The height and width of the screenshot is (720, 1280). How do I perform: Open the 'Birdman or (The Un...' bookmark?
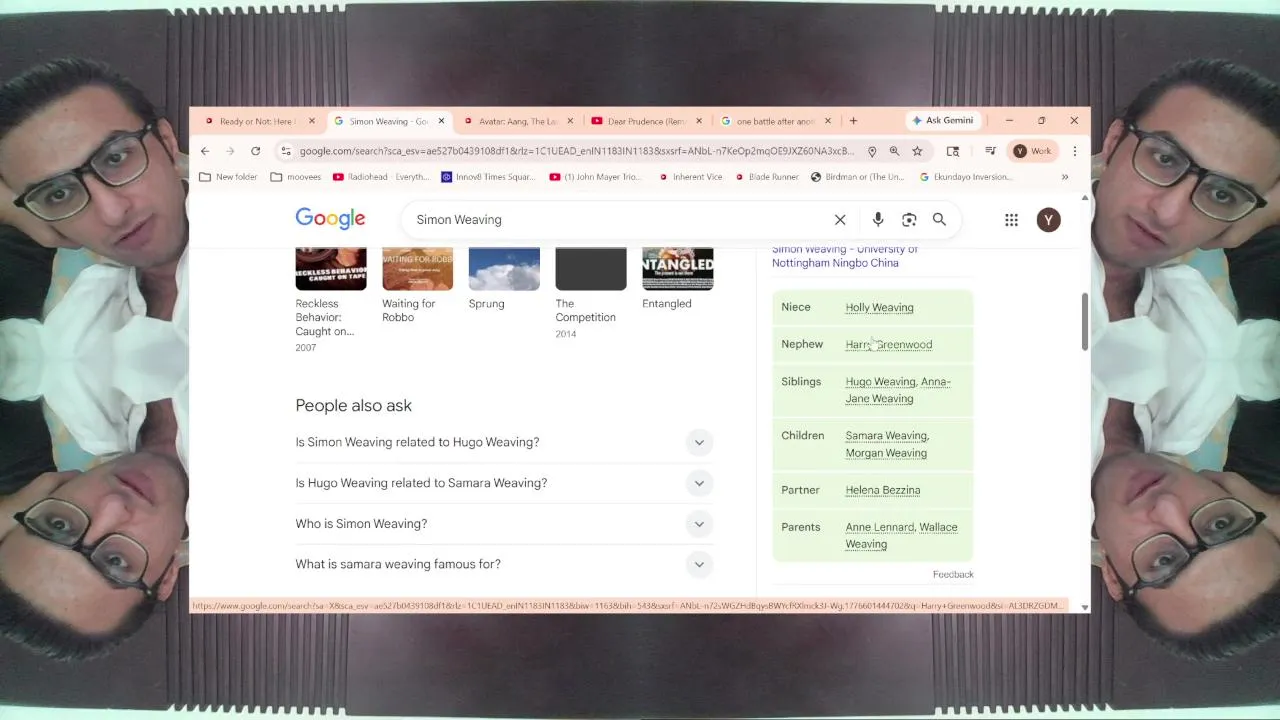tap(857, 177)
